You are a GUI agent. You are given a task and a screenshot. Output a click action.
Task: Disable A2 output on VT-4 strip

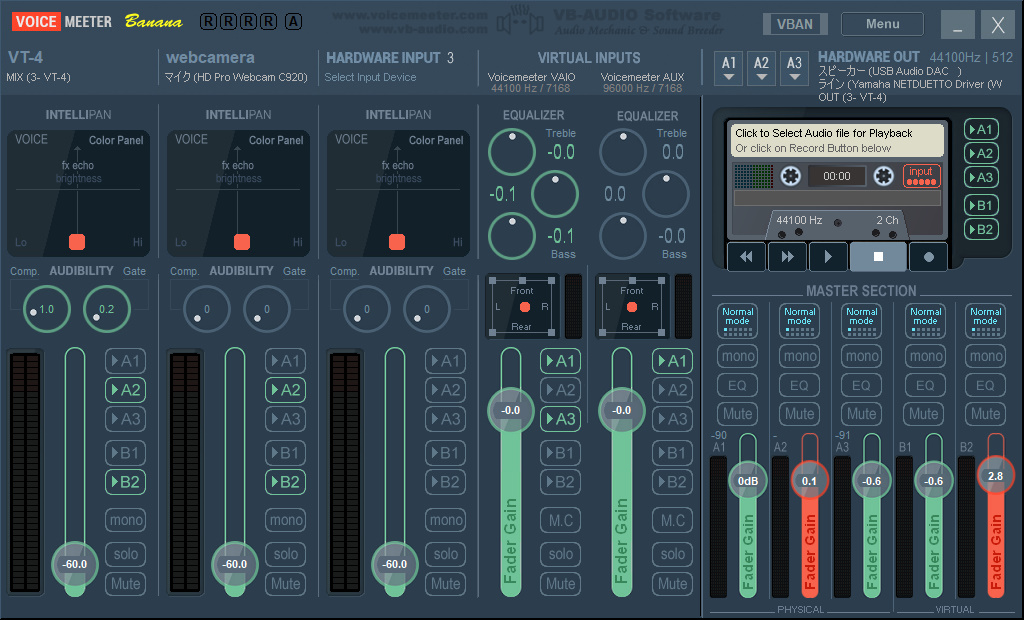coord(125,390)
